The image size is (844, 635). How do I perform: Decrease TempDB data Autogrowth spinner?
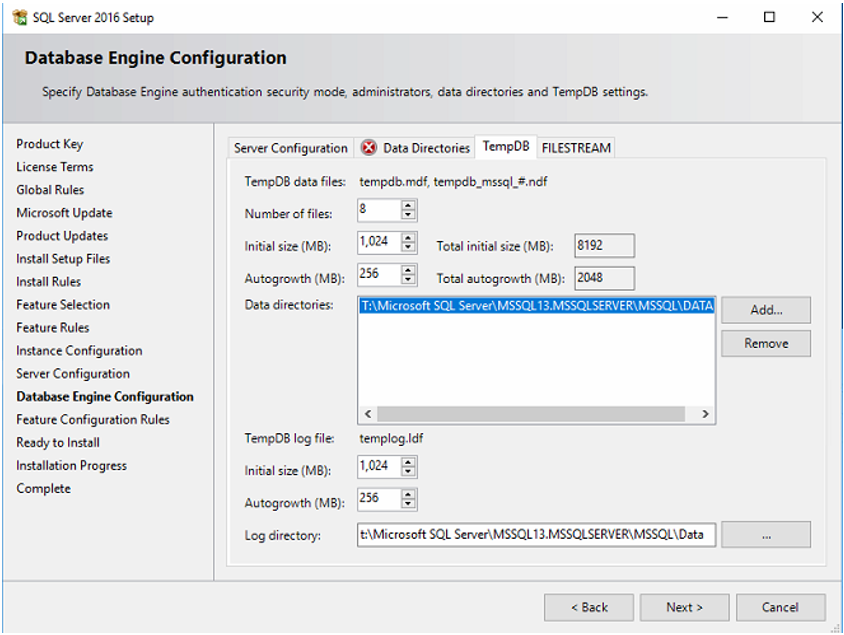[409, 279]
